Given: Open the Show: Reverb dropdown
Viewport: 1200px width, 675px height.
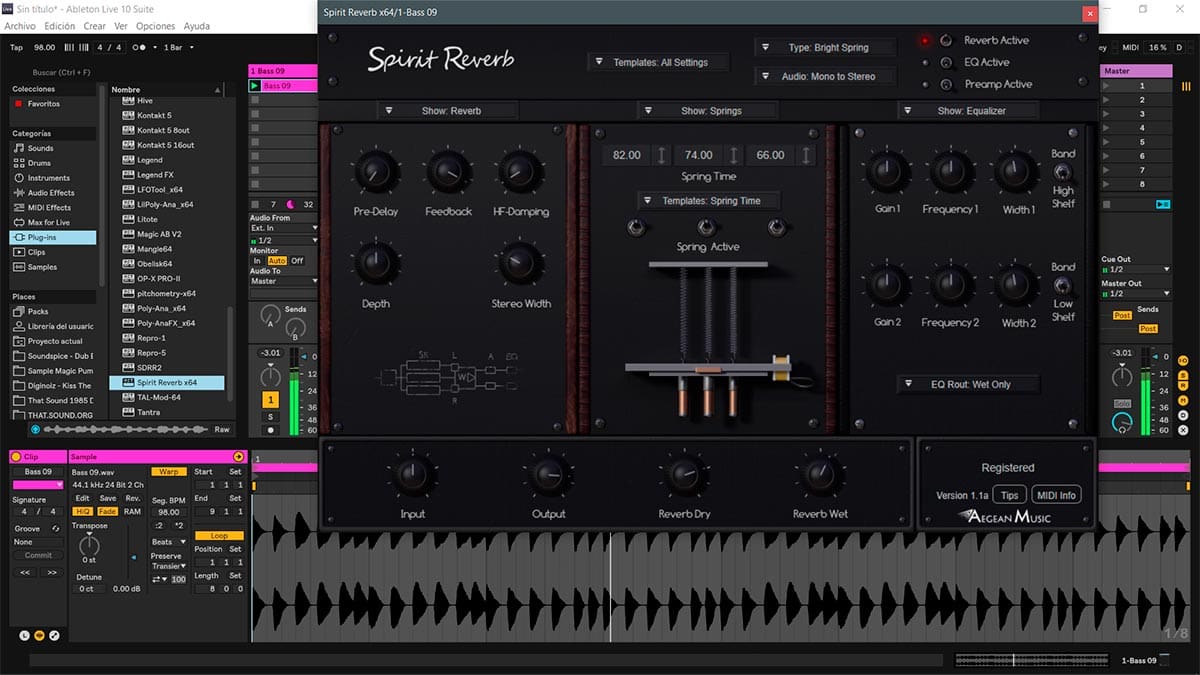Looking at the screenshot, I should click(x=450, y=110).
